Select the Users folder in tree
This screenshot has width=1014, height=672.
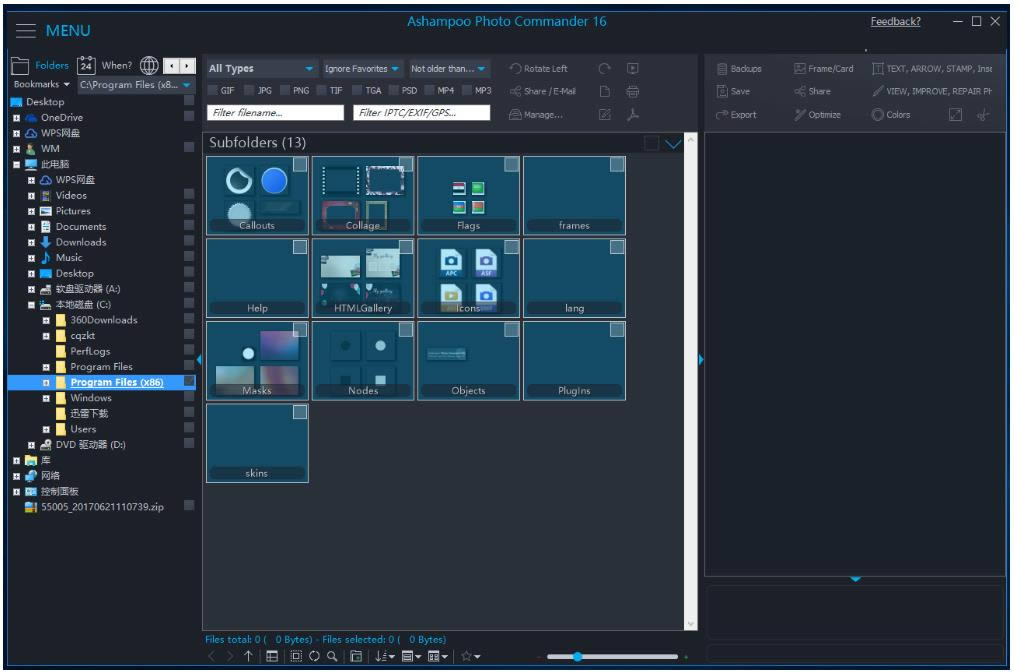click(83, 429)
